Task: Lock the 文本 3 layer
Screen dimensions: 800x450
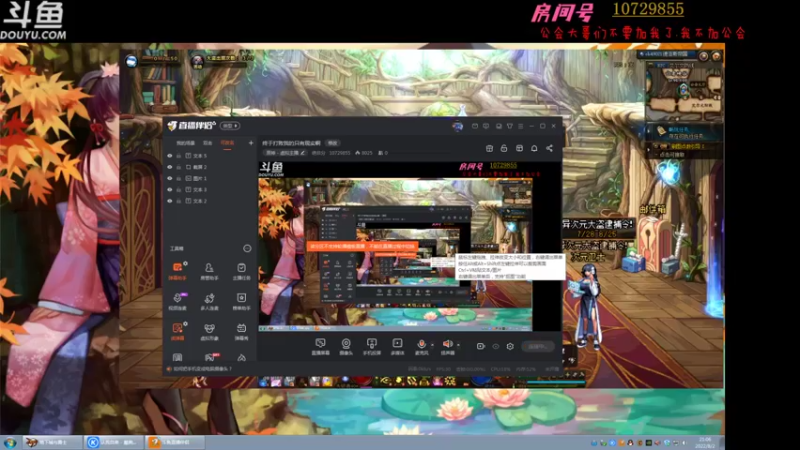Action: click(x=179, y=189)
